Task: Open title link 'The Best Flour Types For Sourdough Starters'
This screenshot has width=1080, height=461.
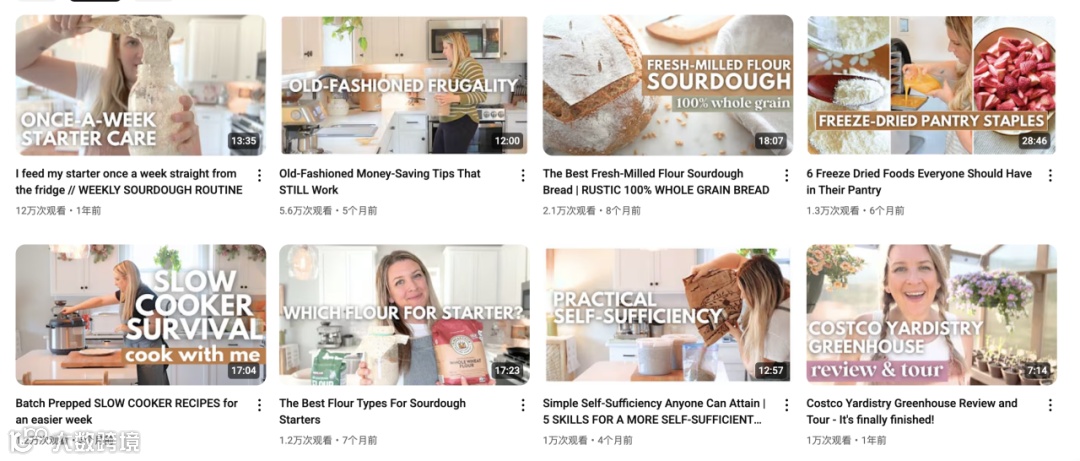Action: (x=373, y=411)
